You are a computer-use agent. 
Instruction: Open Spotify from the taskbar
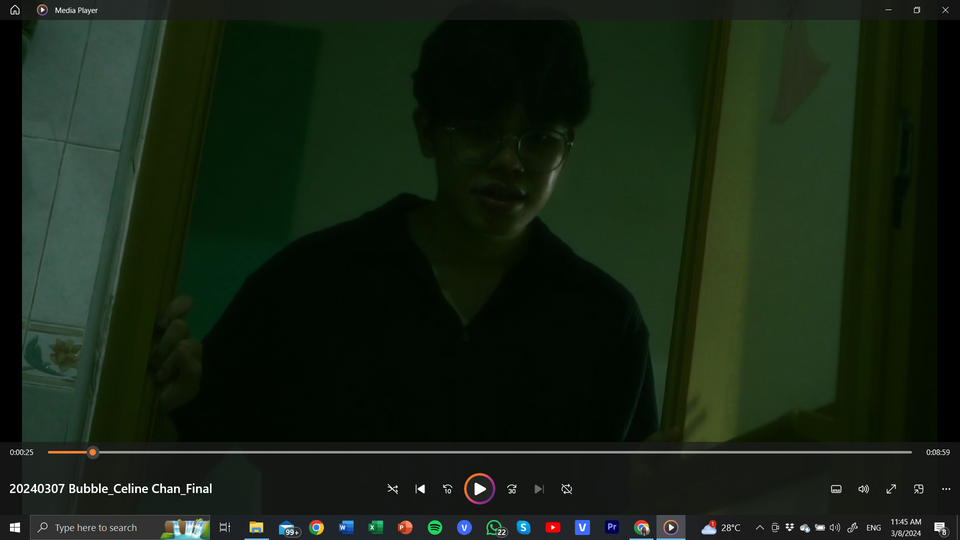click(435, 527)
